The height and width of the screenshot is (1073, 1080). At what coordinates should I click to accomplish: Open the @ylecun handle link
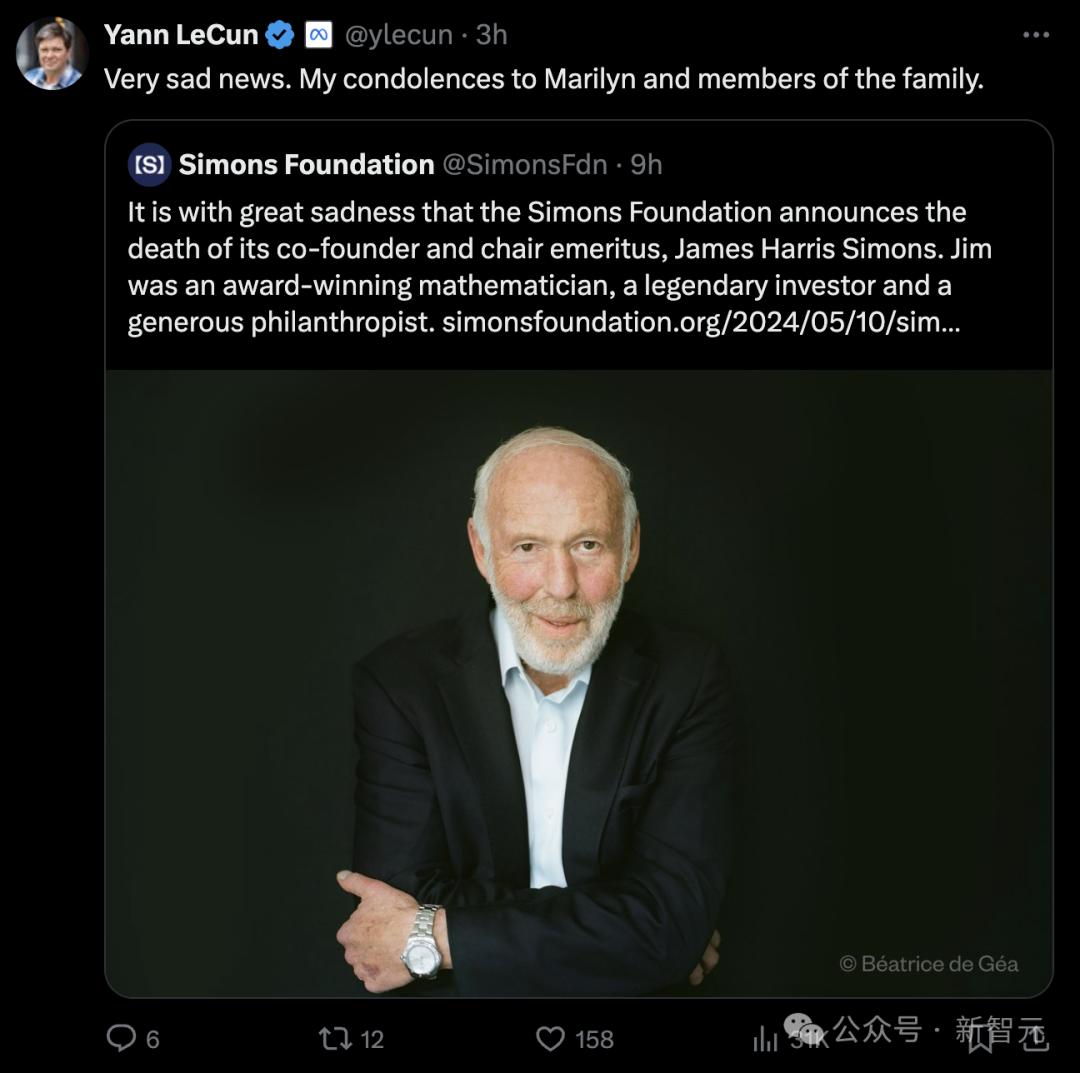[398, 35]
